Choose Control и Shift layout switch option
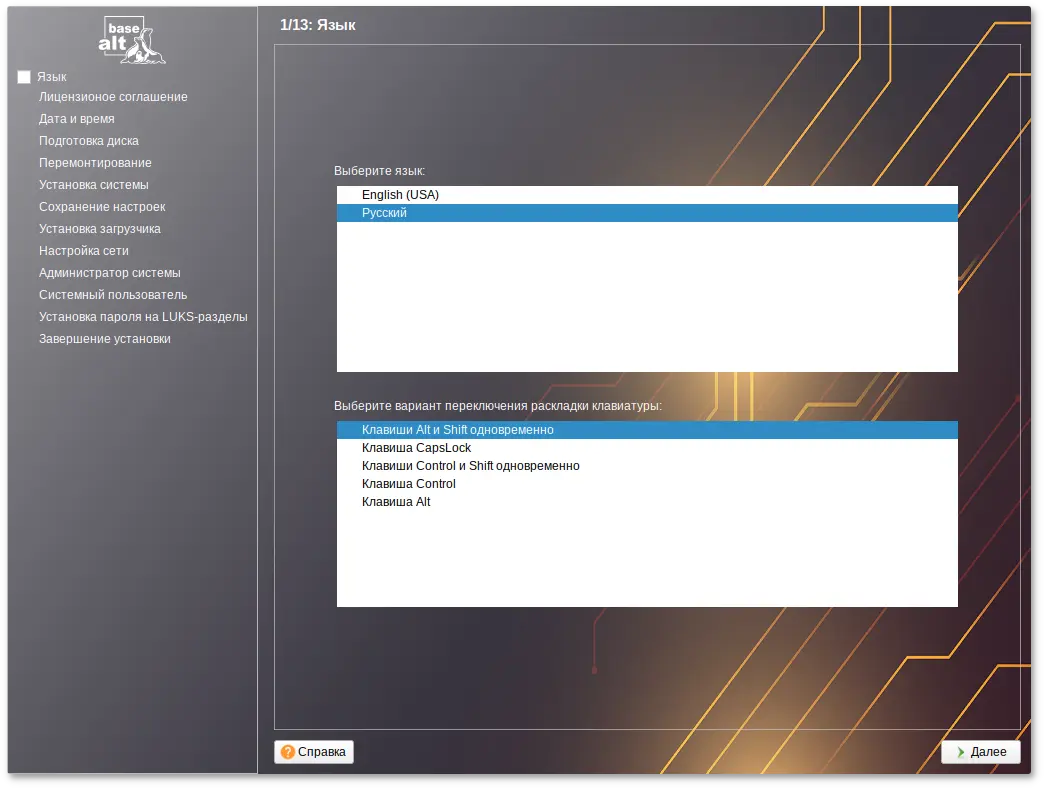The image size is (1044, 788). tap(470, 466)
